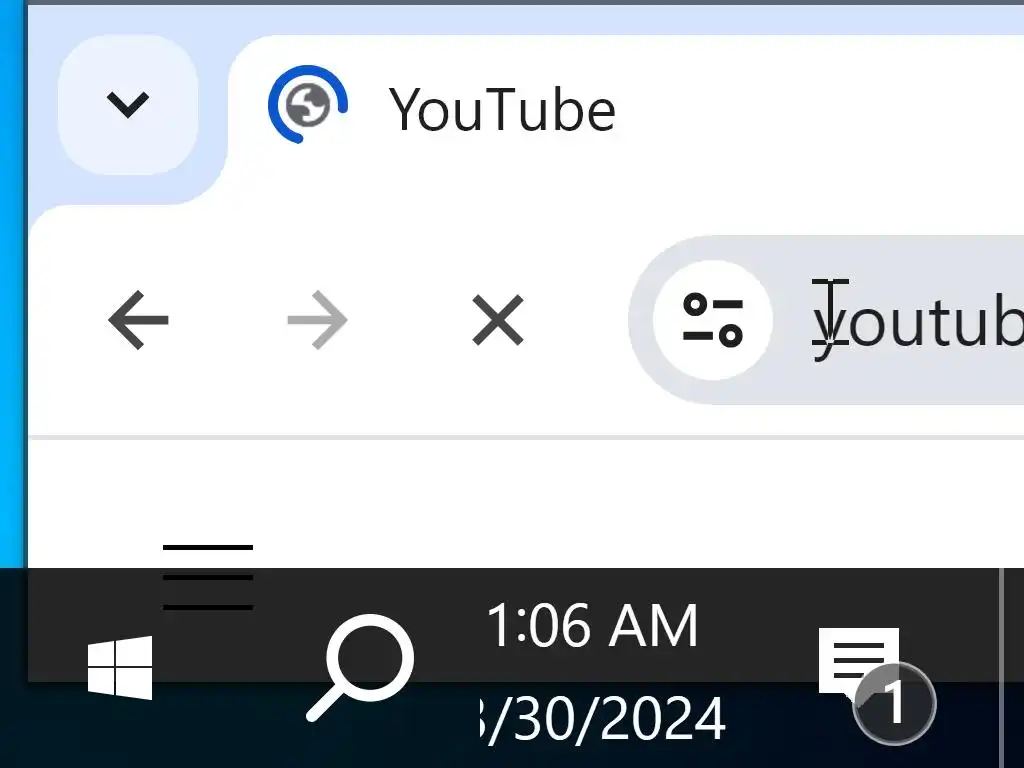1024x768 pixels.
Task: Open the Action Center notification icon
Action: tap(858, 661)
